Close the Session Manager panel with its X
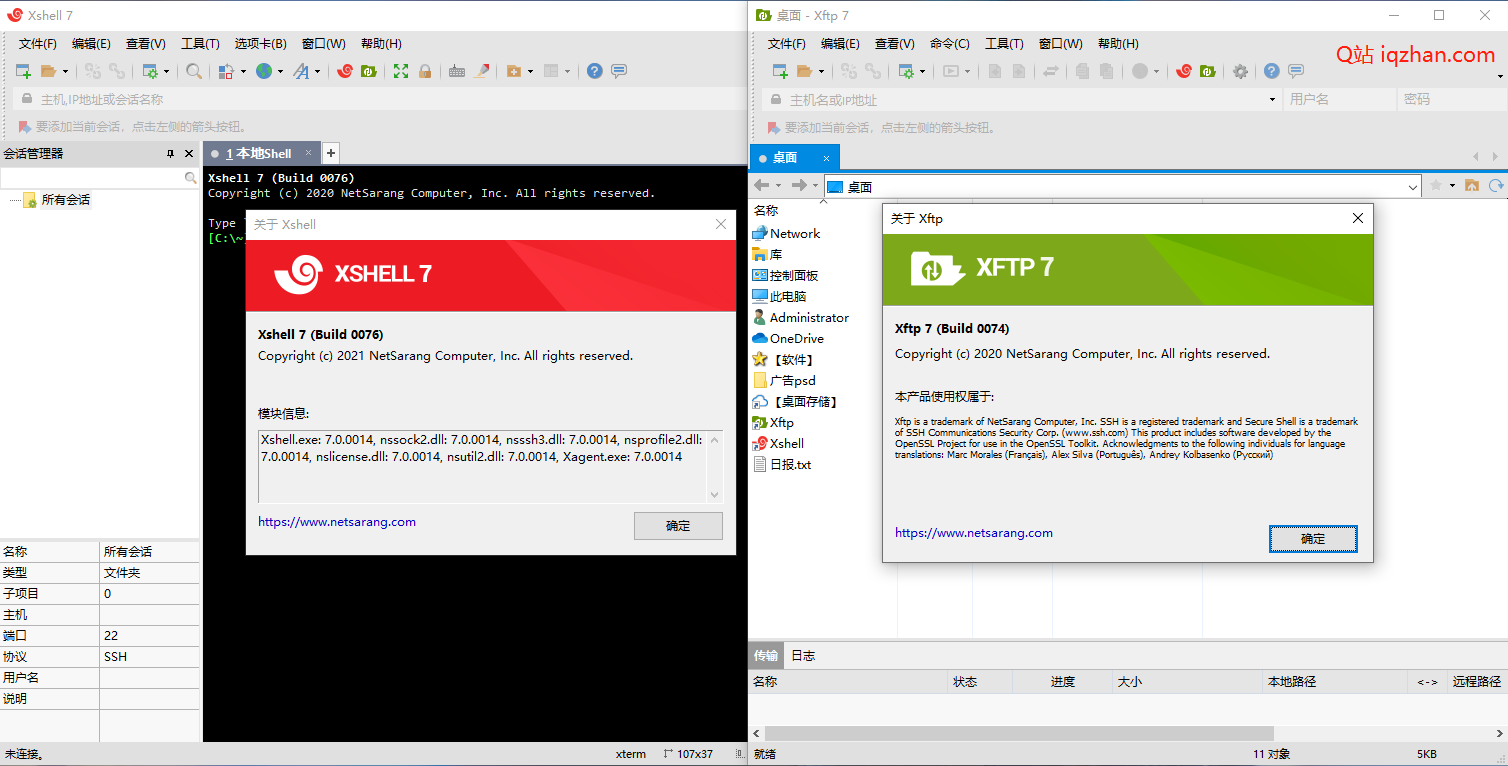 coord(189,154)
